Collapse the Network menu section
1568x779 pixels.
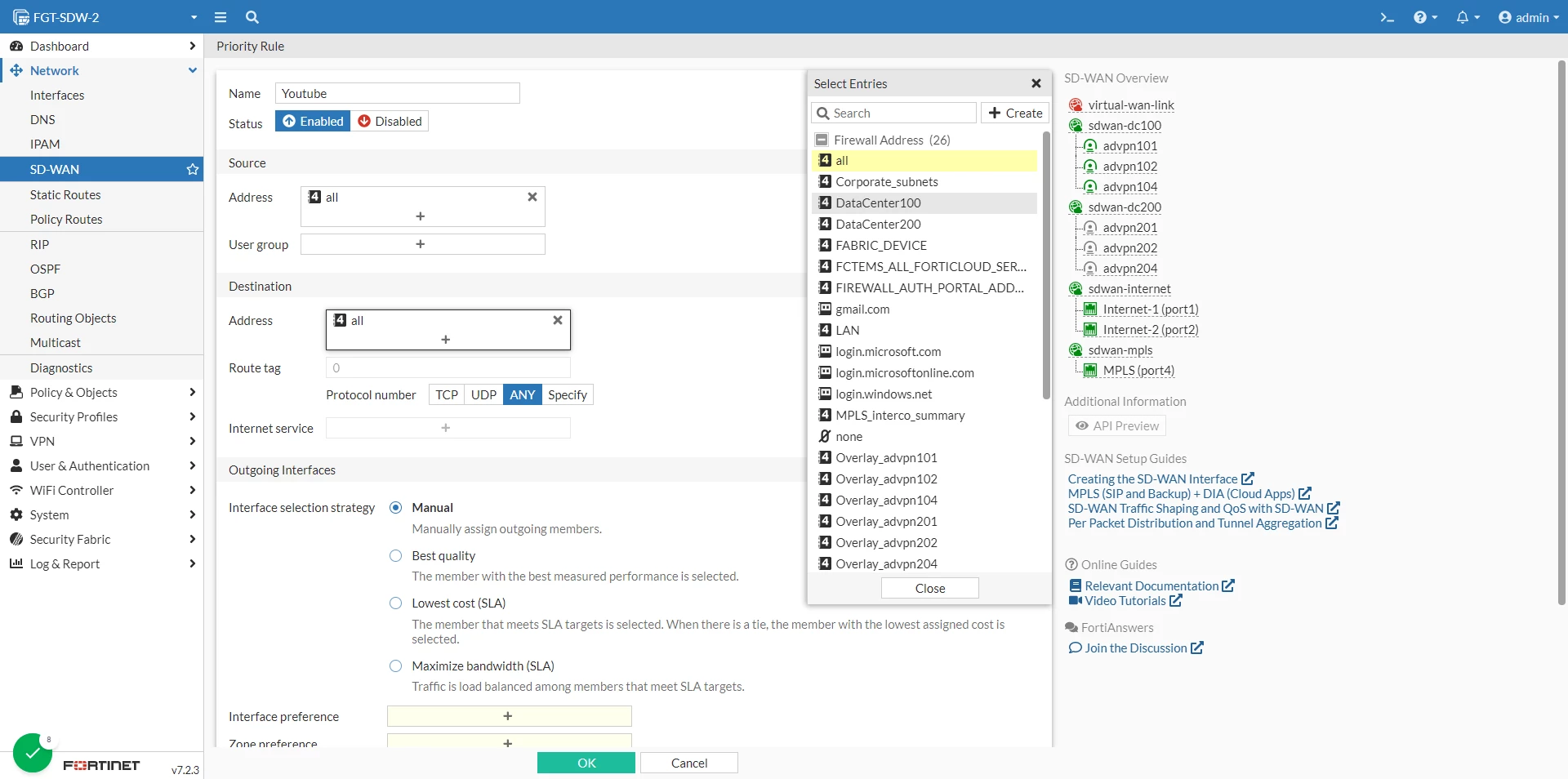[x=102, y=70]
